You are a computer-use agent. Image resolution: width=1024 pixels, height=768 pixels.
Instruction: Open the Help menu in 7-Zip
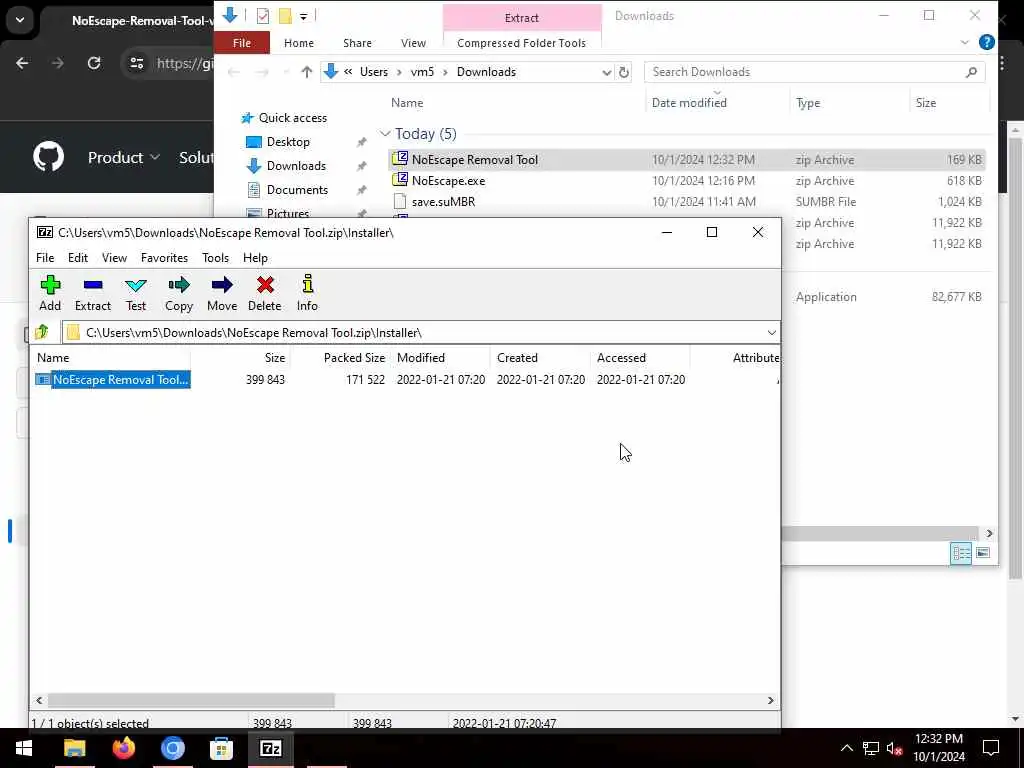[255, 258]
